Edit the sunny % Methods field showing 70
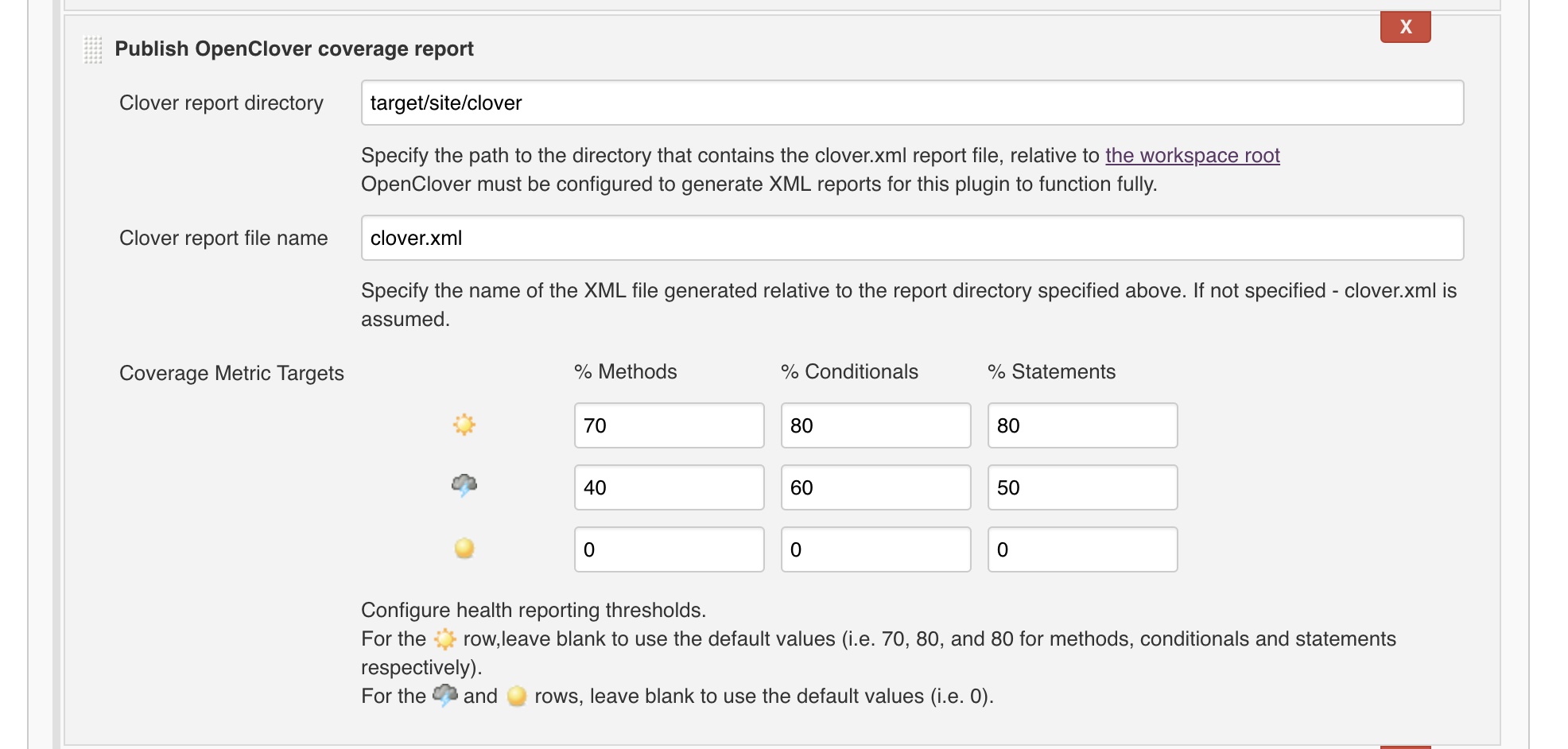 click(x=669, y=425)
